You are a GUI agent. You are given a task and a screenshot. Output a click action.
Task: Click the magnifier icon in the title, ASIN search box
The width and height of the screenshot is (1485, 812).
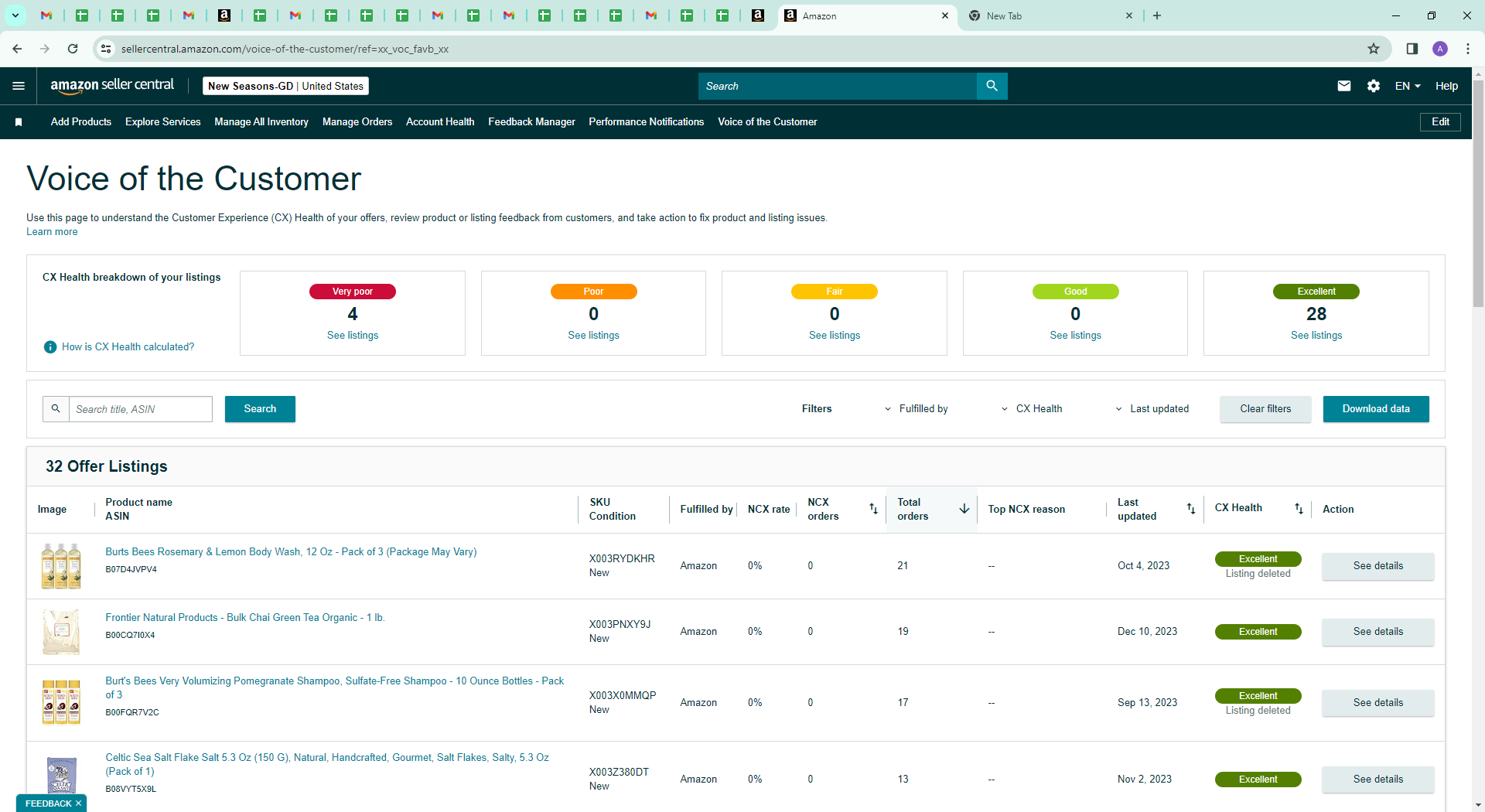[x=56, y=409]
